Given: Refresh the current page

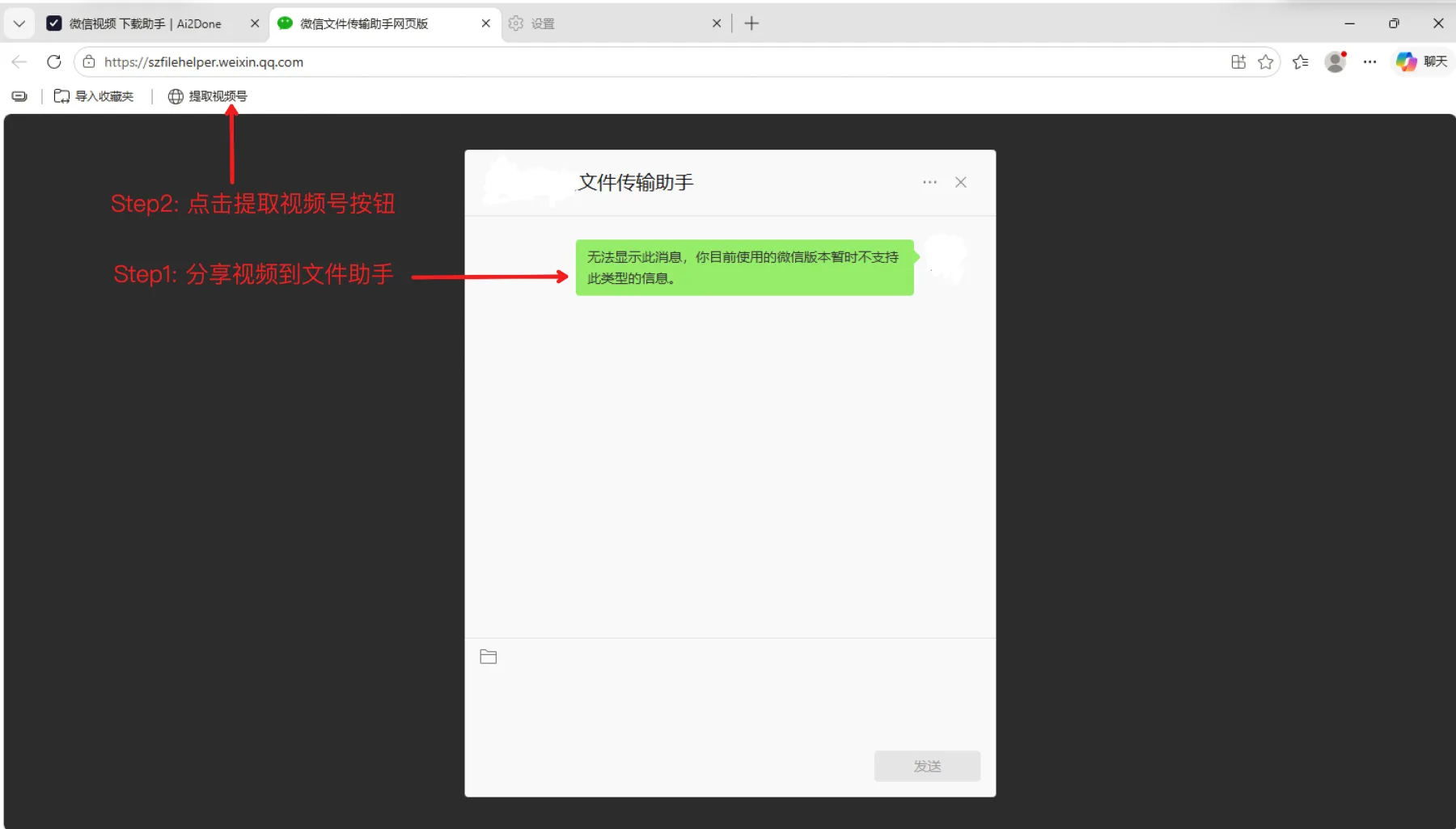Looking at the screenshot, I should tap(54, 62).
